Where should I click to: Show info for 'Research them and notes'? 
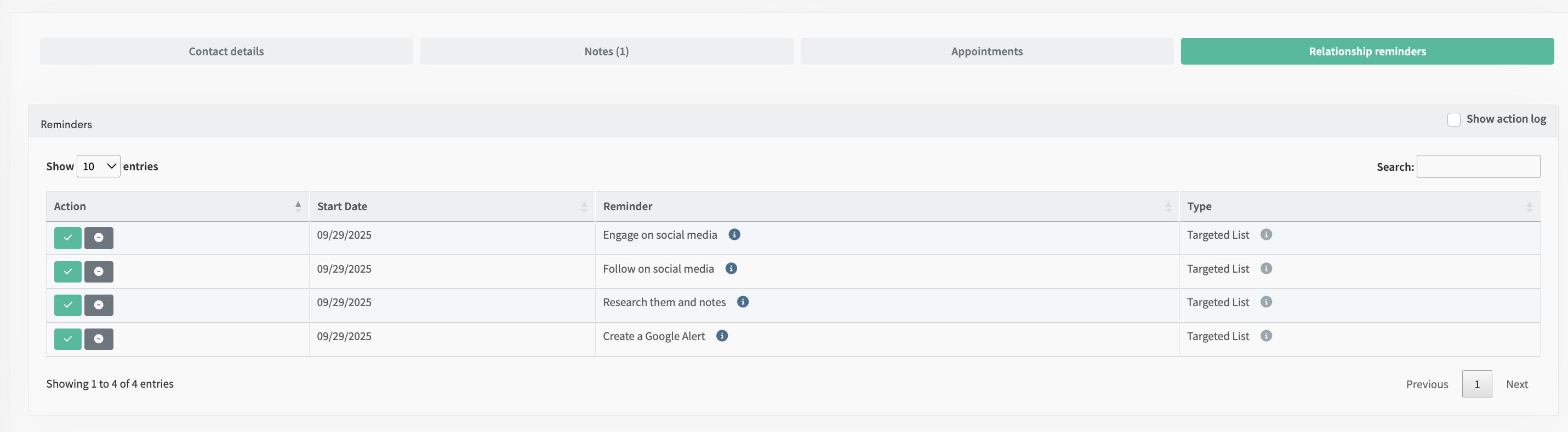coord(743,302)
